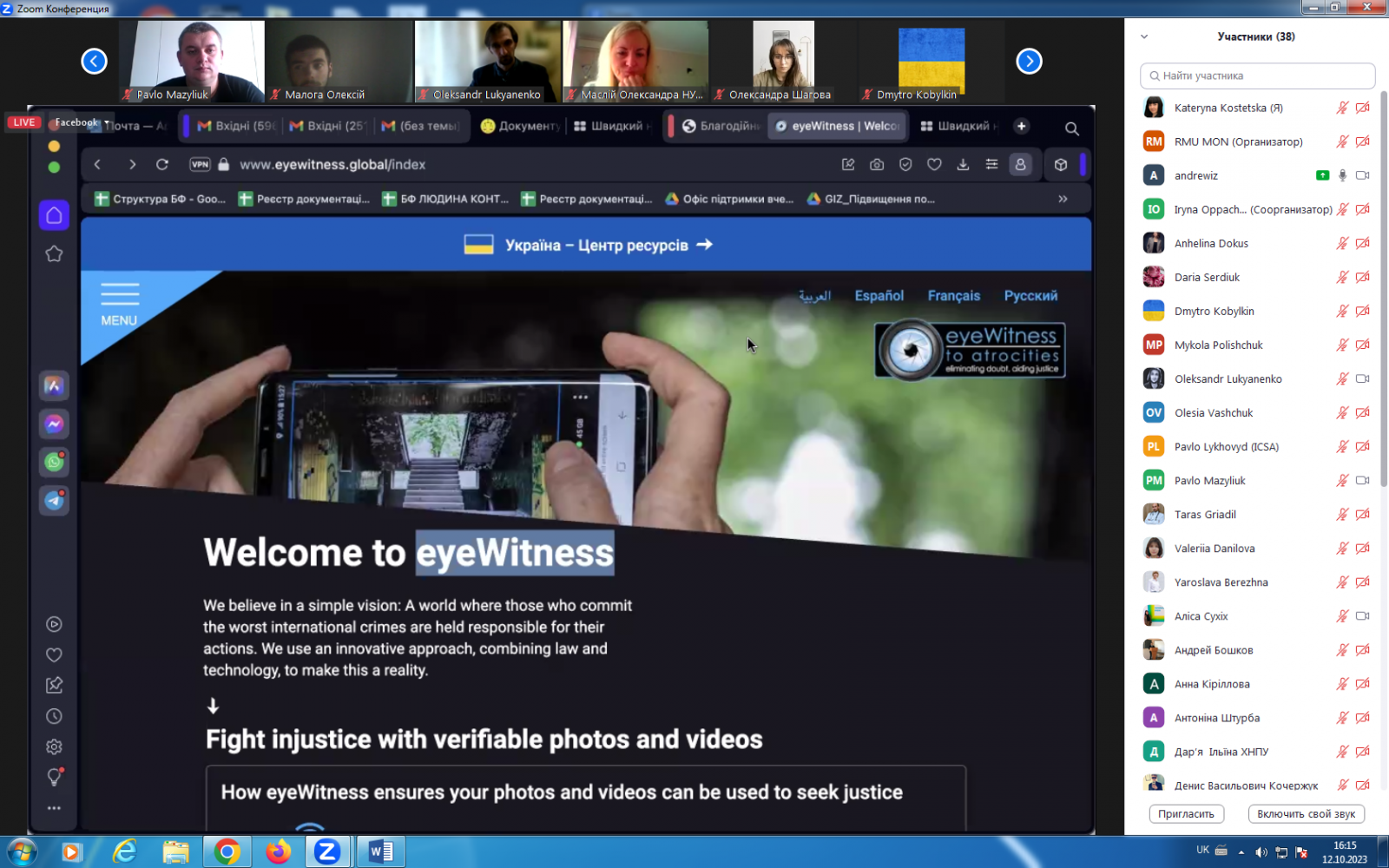Switch to the Вхідні (59 Gmail tab

coord(235,126)
